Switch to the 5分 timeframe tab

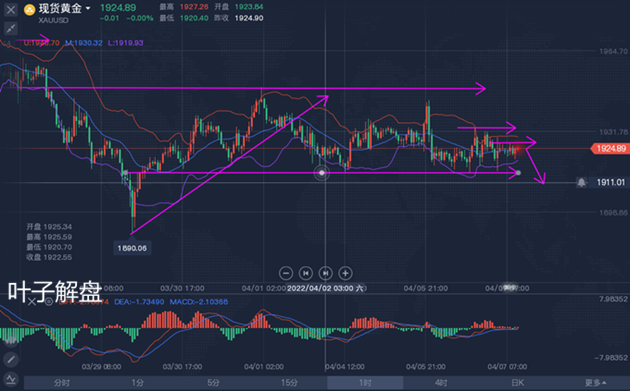tap(213, 383)
